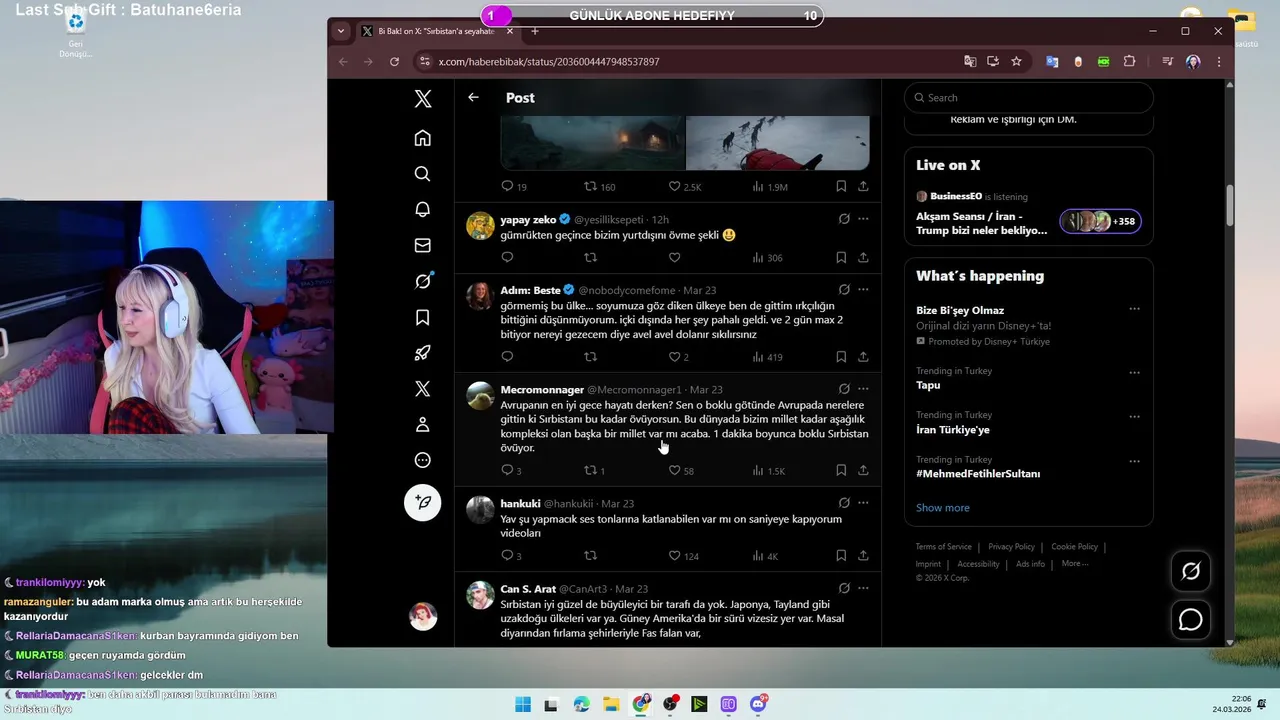The image size is (1280, 720).
Task: Open more options on yapay zeko's comment
Action: click(863, 219)
